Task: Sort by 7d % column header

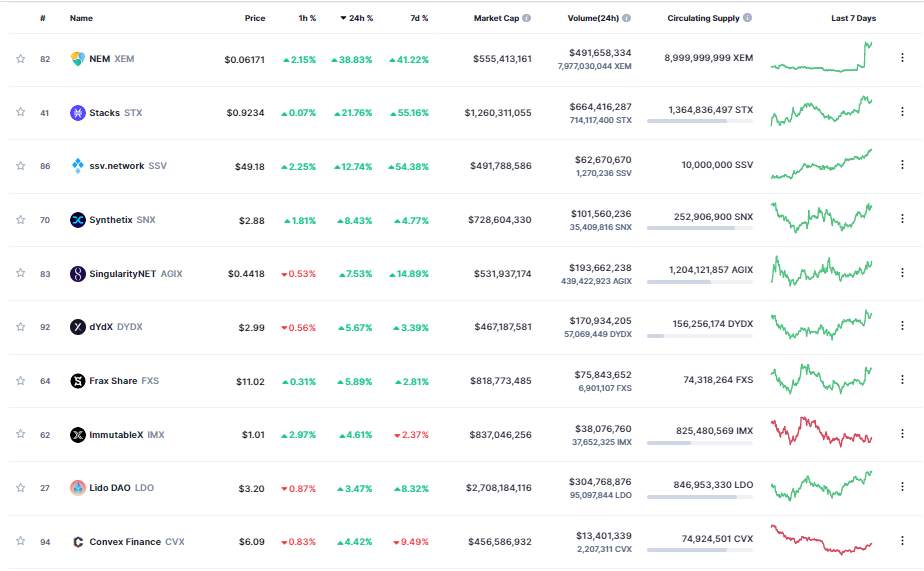Action: [419, 18]
